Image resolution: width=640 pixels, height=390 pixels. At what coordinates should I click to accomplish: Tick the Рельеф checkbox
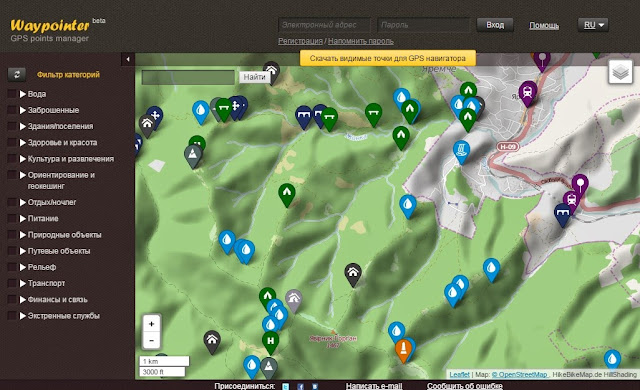click(x=12, y=267)
